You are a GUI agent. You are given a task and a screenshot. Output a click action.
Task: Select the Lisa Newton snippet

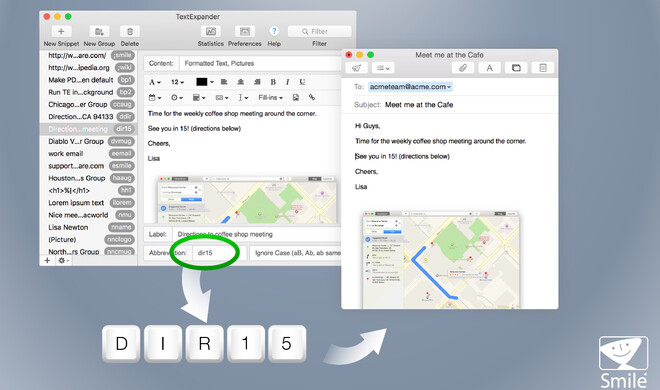[x=88, y=227]
